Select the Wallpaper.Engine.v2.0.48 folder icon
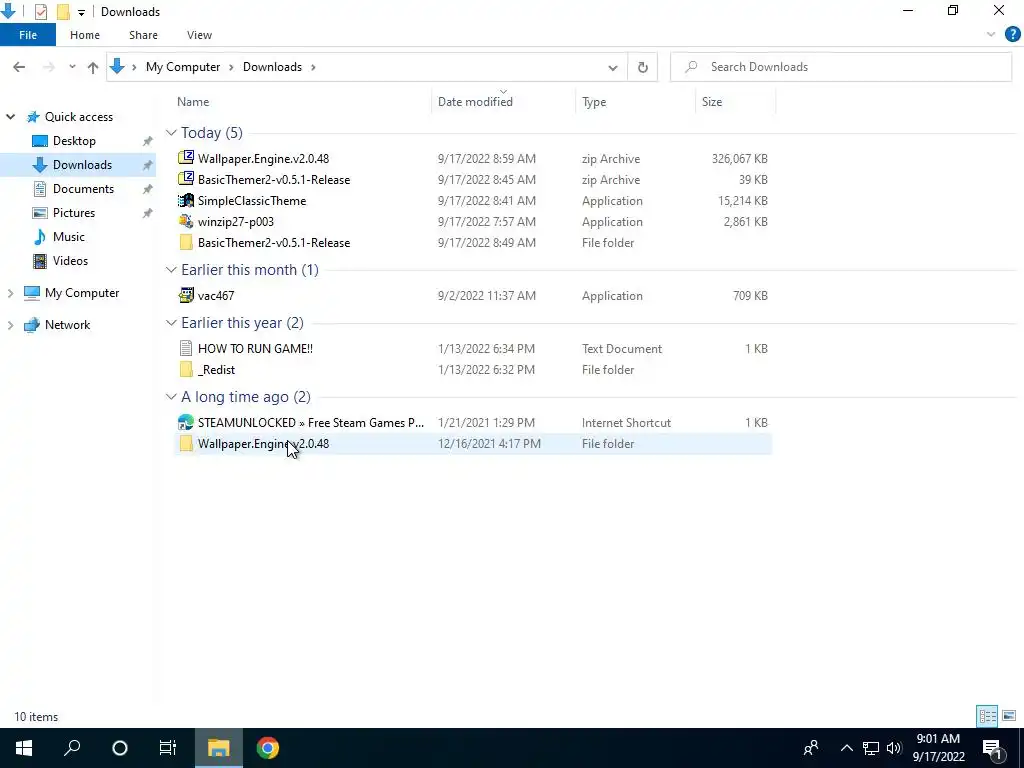This screenshot has height=768, width=1024. (x=186, y=443)
